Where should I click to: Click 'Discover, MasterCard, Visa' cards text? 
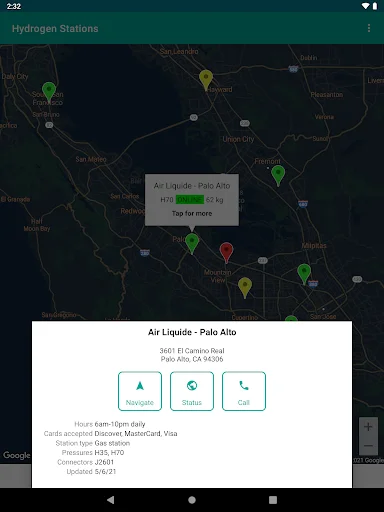136,434
